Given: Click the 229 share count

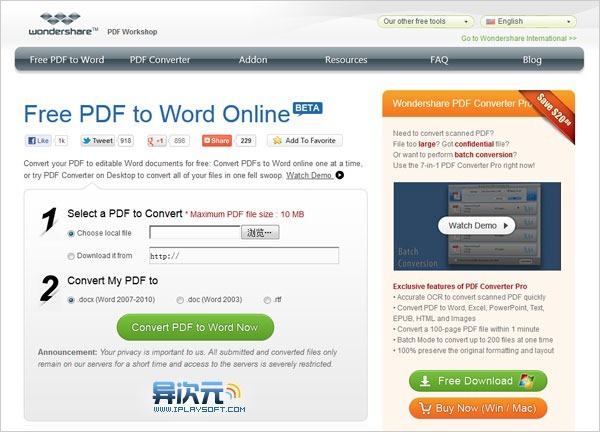Looking at the screenshot, I should (246, 141).
